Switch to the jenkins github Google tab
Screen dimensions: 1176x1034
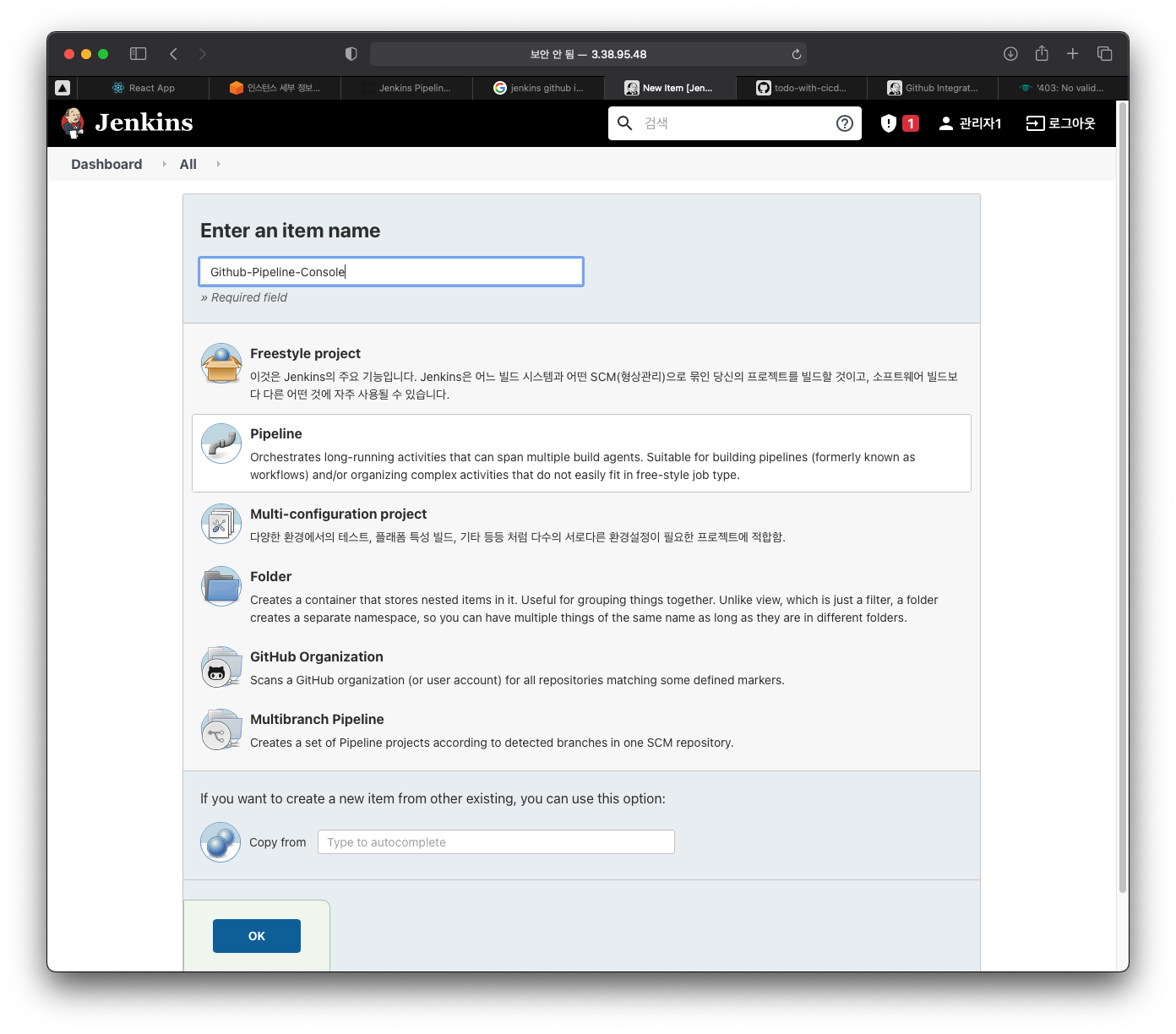[539, 88]
